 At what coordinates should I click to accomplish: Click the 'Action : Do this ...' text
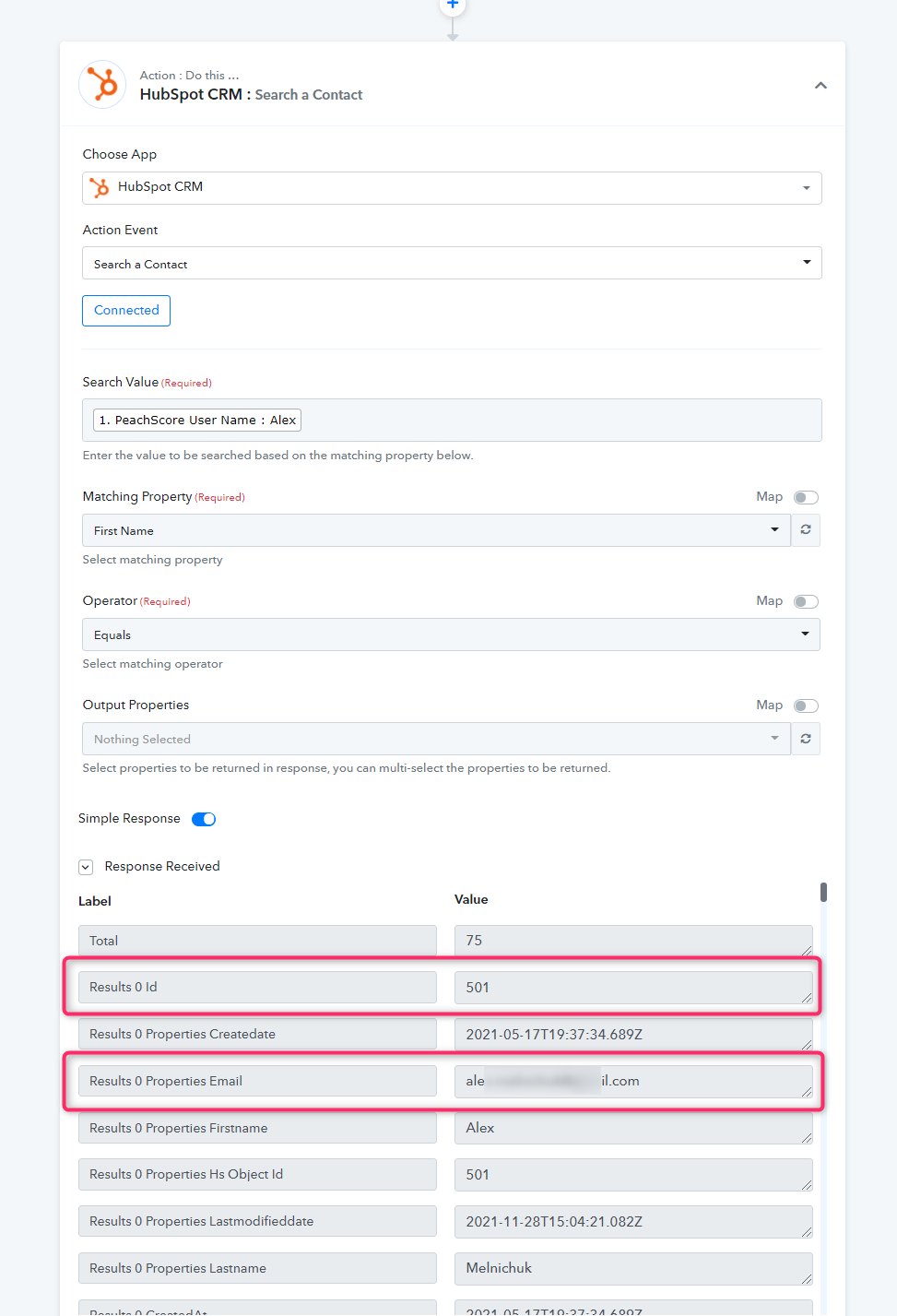[x=189, y=76]
